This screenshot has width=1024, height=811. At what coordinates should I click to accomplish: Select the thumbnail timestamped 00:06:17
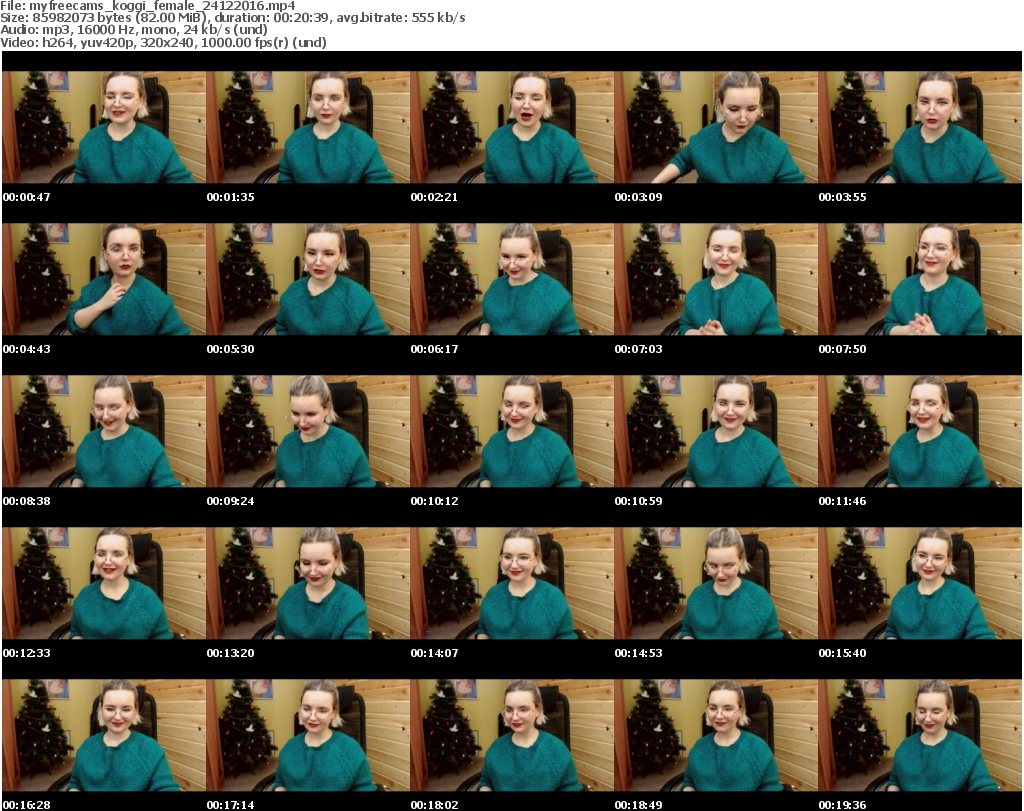click(x=512, y=279)
